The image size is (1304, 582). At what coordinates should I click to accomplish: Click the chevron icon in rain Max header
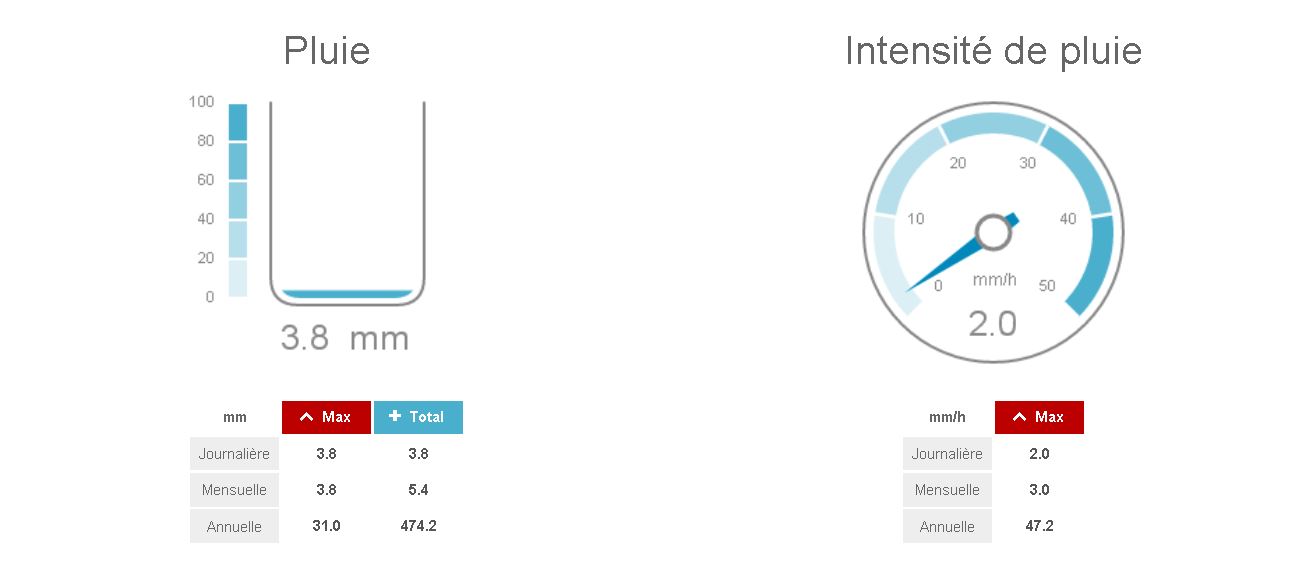click(x=307, y=417)
